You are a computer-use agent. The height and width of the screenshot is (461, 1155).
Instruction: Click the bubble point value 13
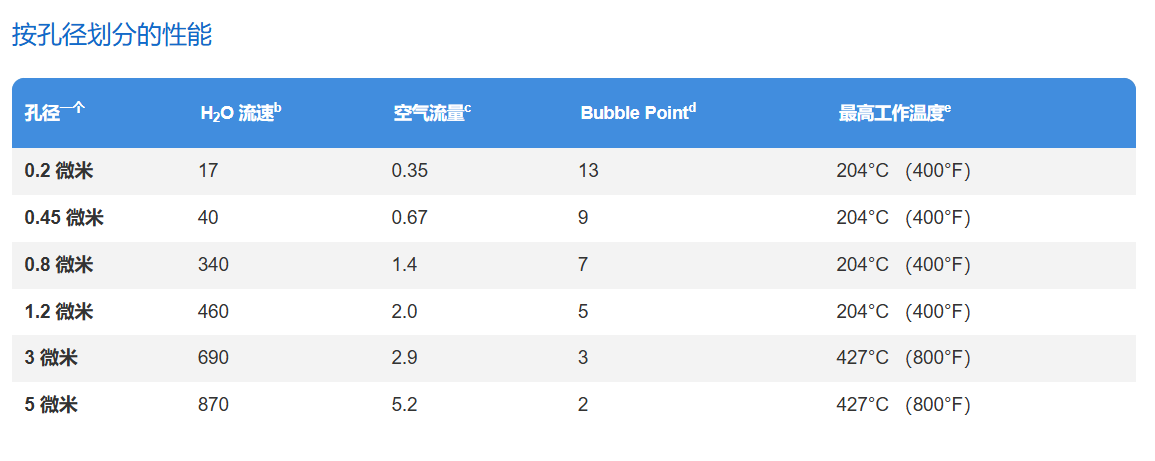click(589, 172)
